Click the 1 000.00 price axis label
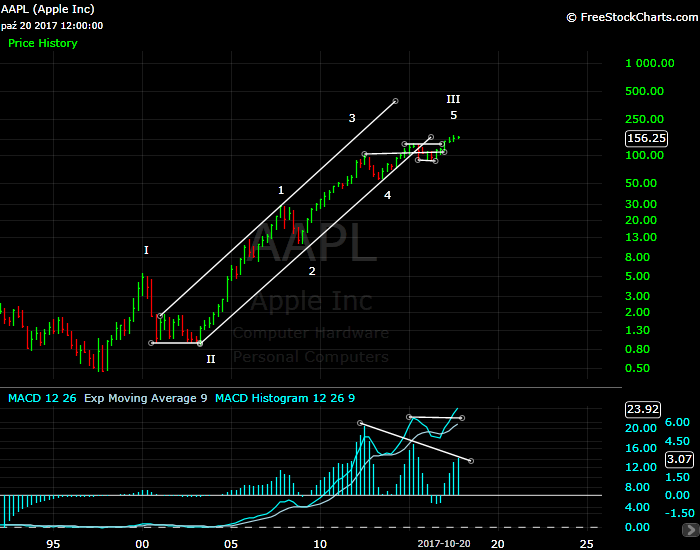700x550 pixels. coord(650,63)
